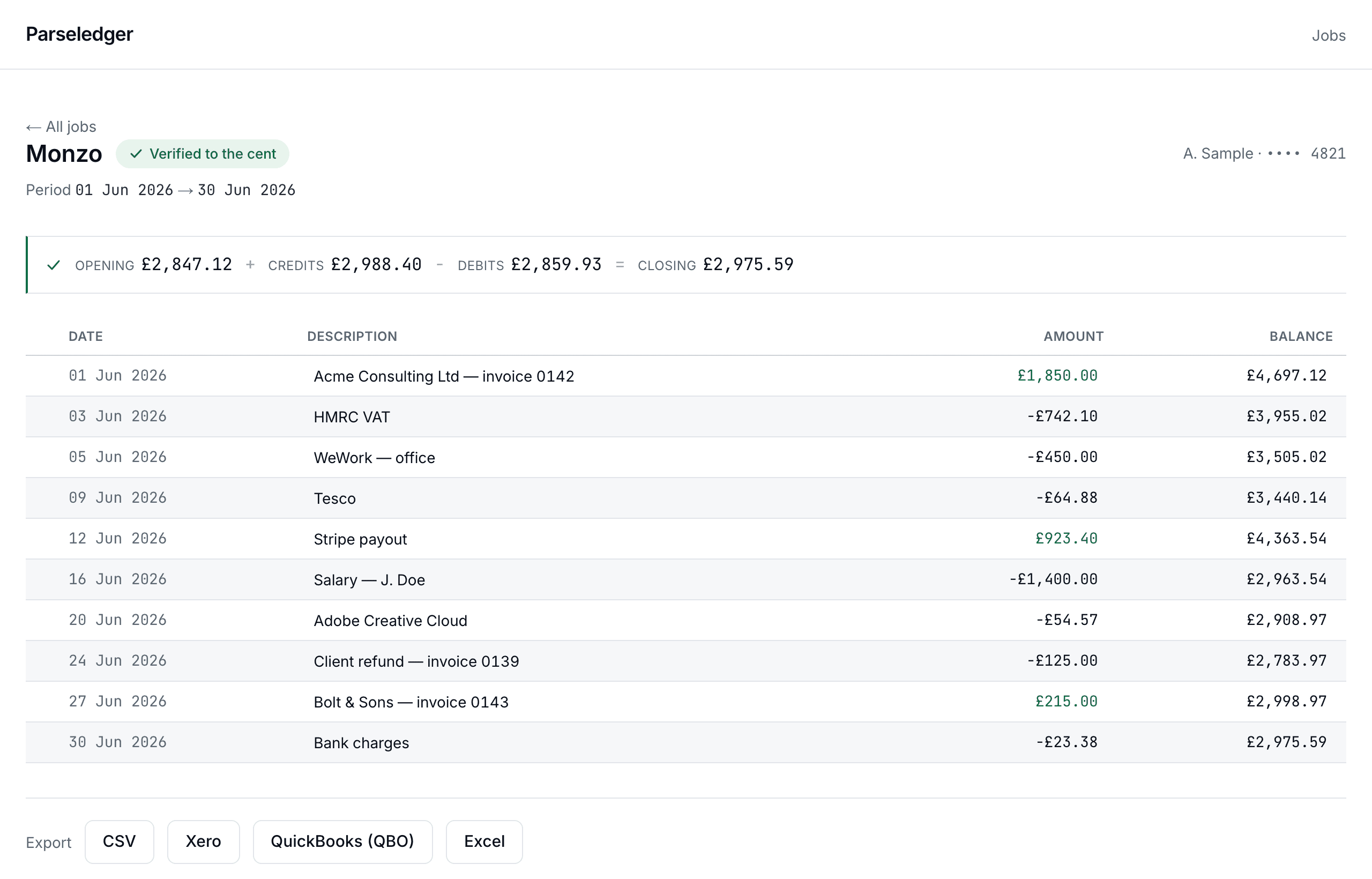Click the £3,955.02 balance cell
The image size is (1372, 879).
(1286, 416)
